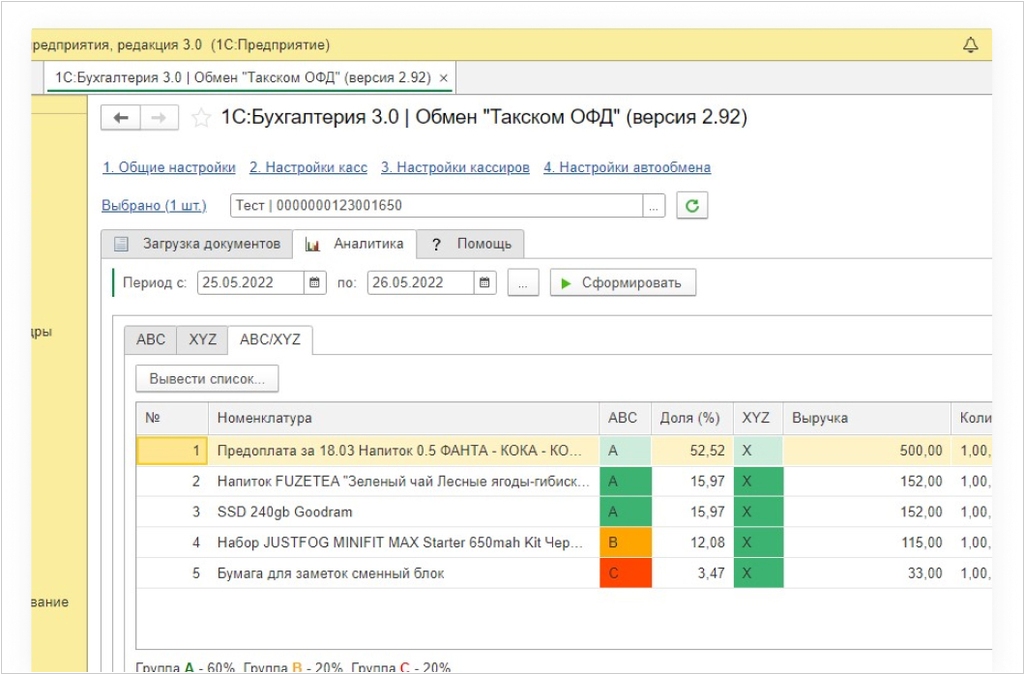Select the ABC analysis tab

(x=151, y=340)
